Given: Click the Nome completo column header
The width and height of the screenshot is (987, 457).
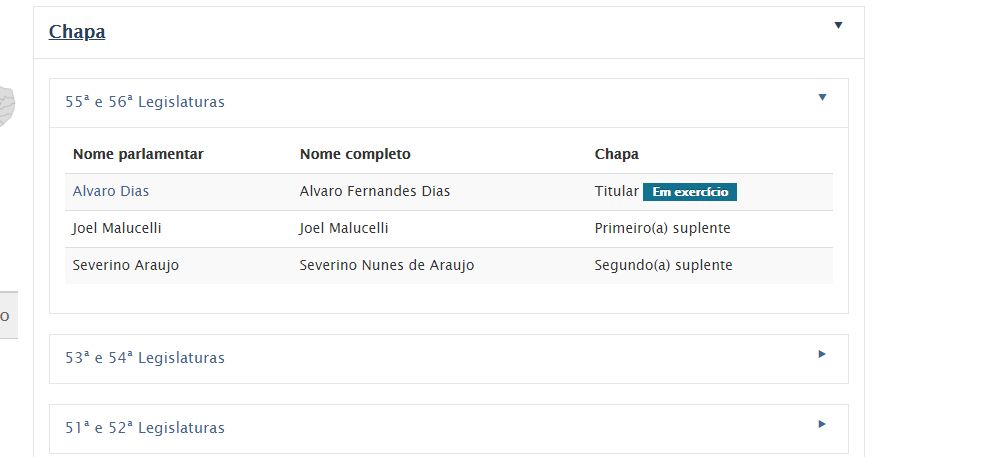Looking at the screenshot, I should (355, 154).
